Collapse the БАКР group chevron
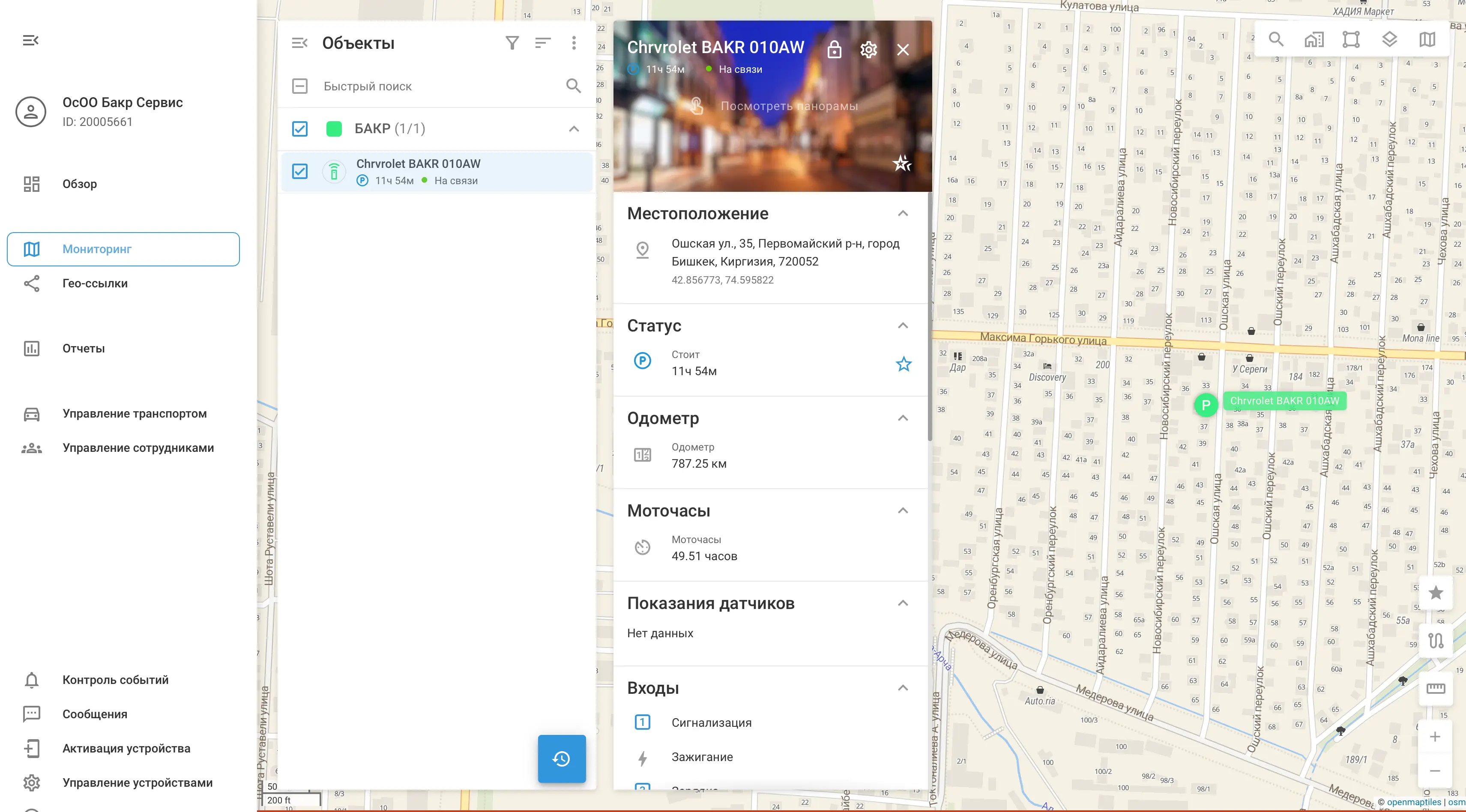The width and height of the screenshot is (1466, 812). [574, 128]
